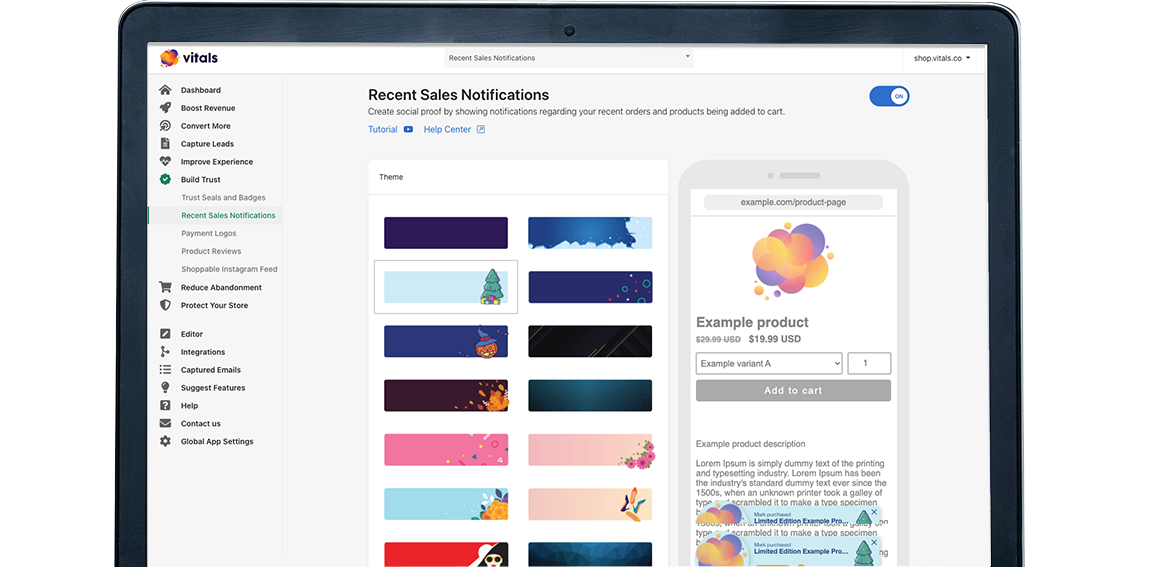
Task: Click the Dashboard home icon
Action: pos(165,90)
